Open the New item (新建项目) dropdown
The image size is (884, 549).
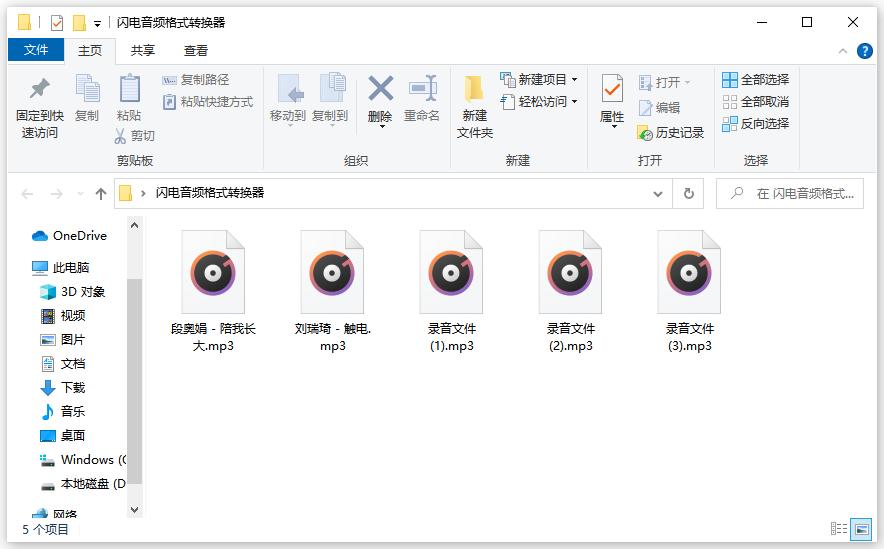coord(538,79)
